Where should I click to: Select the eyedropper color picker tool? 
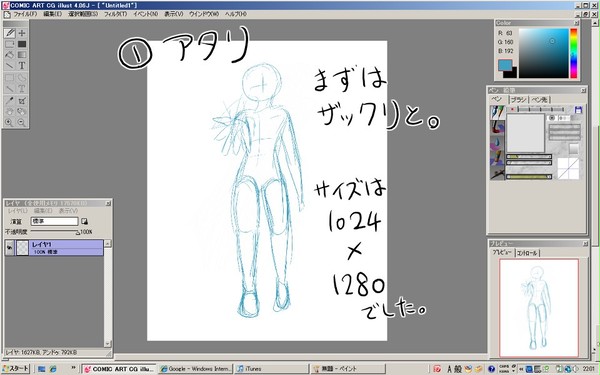pyautogui.click(x=10, y=101)
